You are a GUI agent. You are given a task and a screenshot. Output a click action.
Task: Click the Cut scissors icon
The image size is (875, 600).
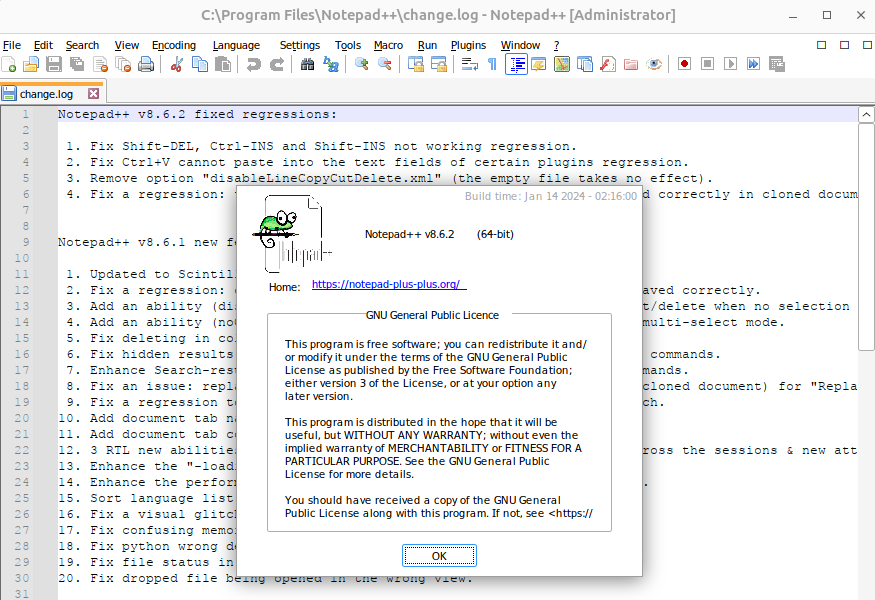coord(177,64)
